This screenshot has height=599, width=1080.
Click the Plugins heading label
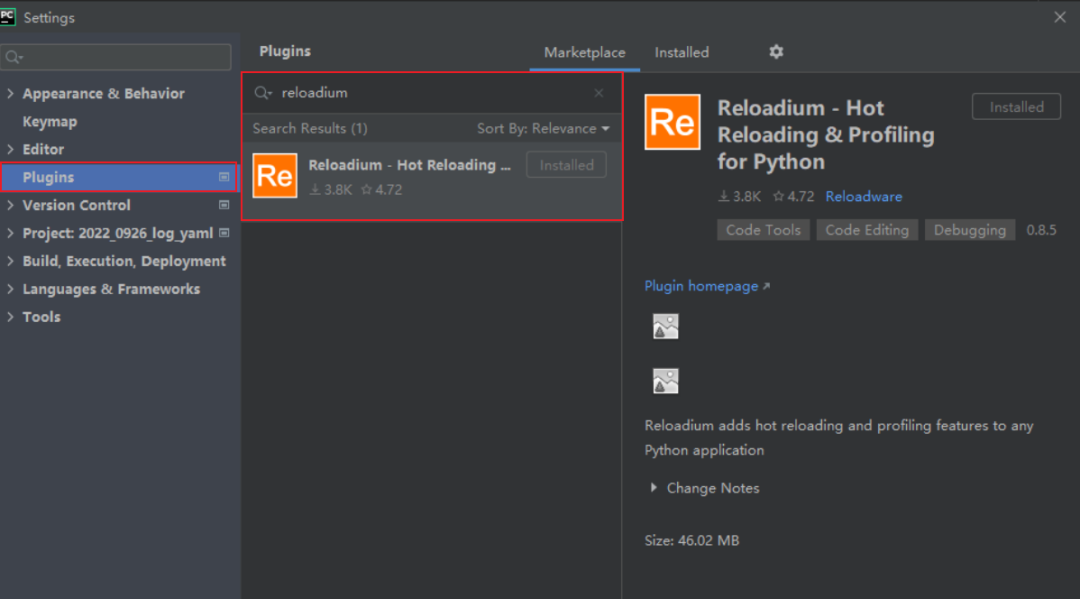point(285,52)
